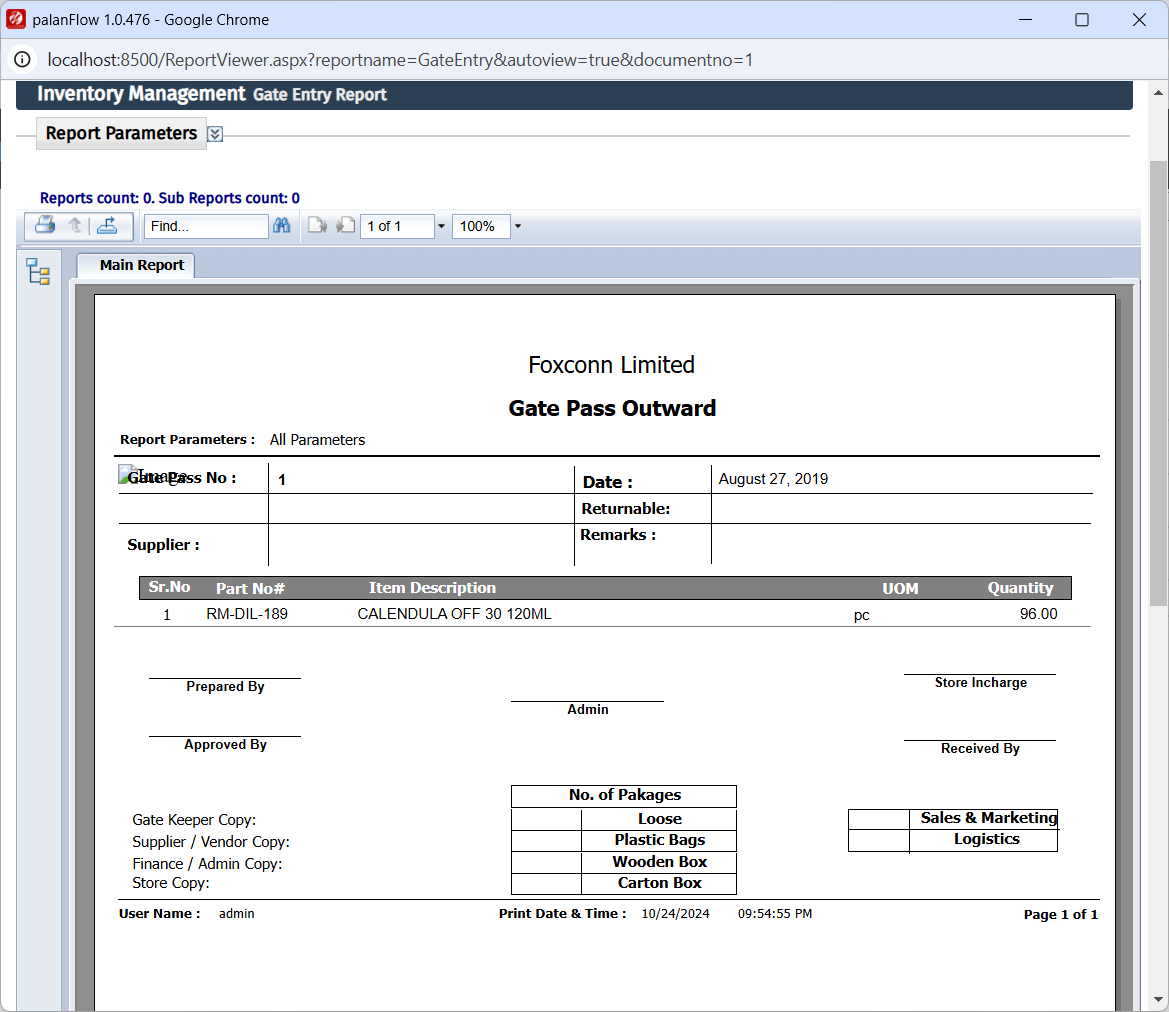Screen dimensions: 1169x1012
Task: Click the All Parameters value
Action: (318, 440)
